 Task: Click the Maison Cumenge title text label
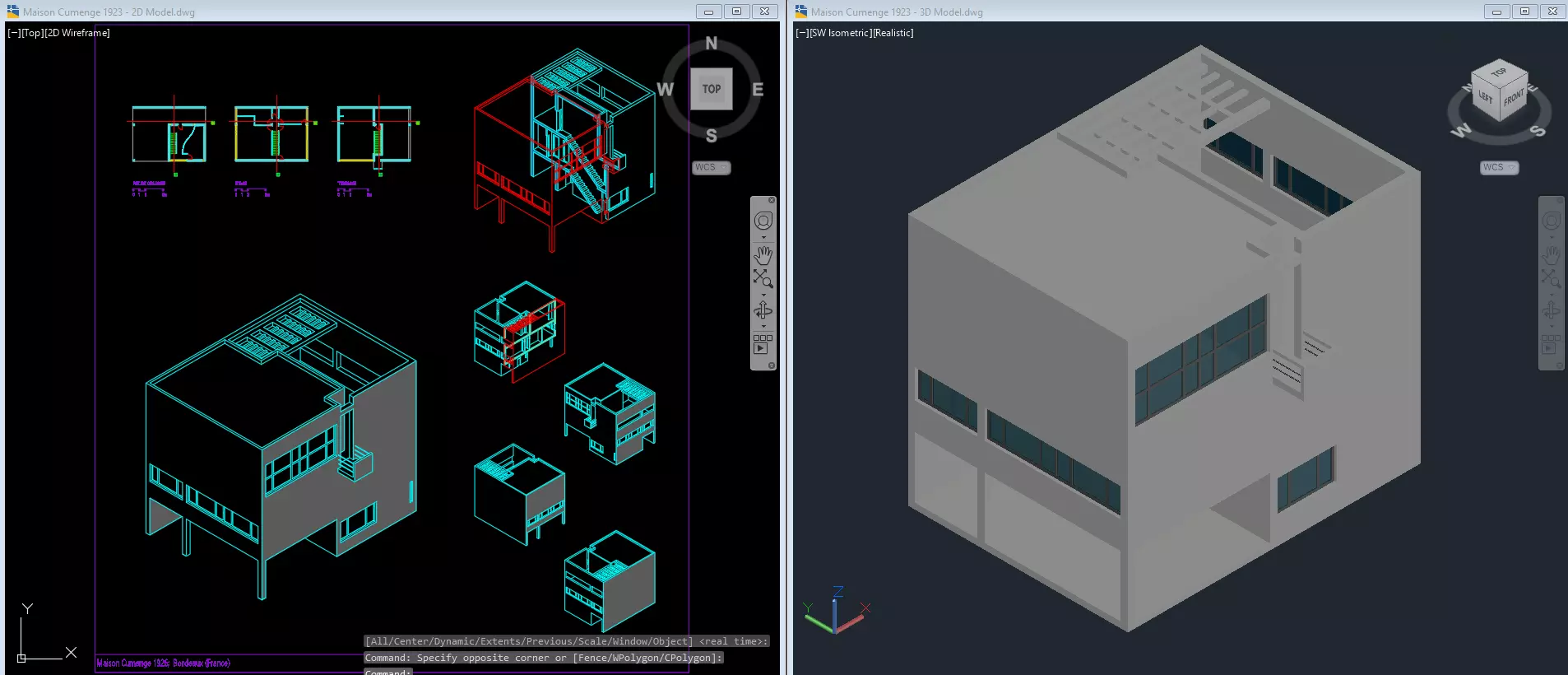tap(163, 663)
